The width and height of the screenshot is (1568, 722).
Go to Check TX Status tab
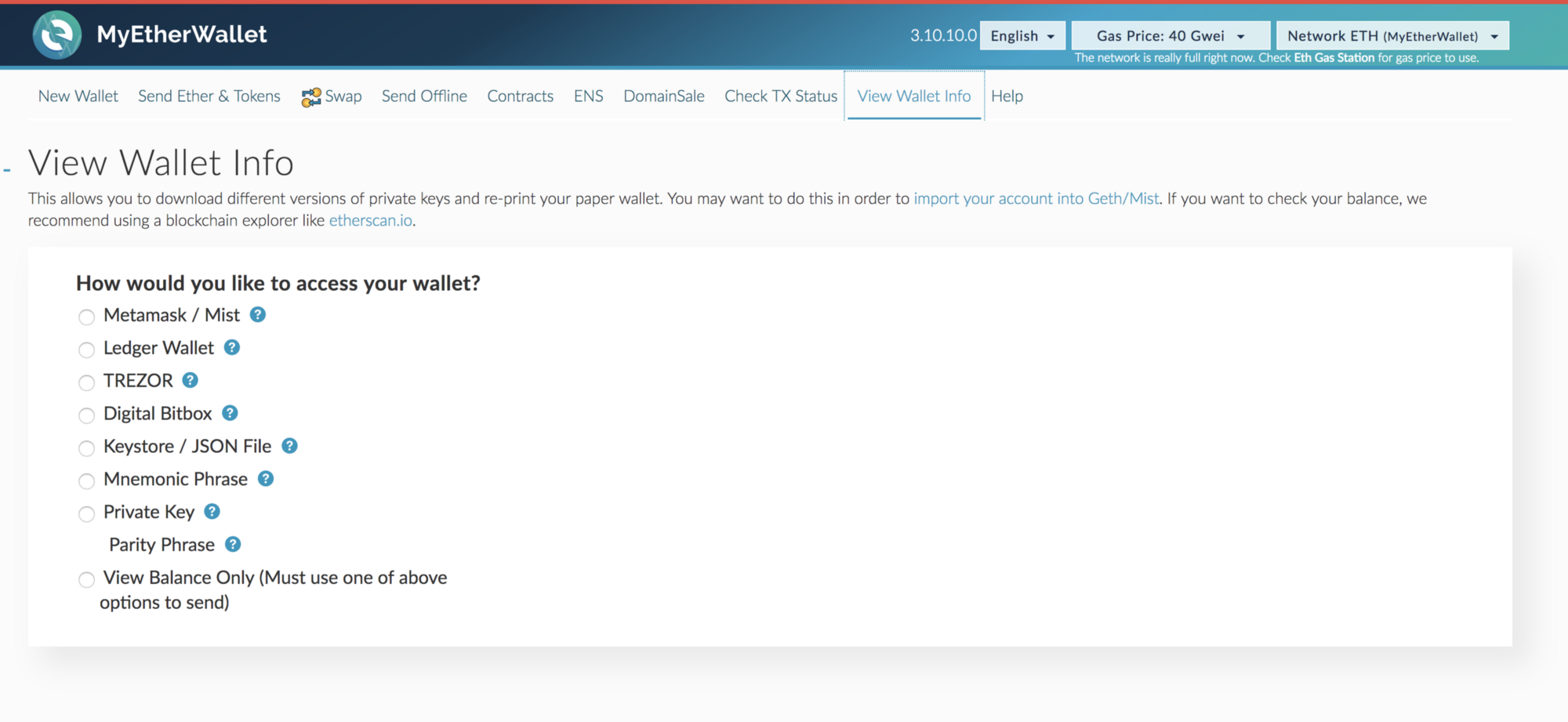pos(781,96)
